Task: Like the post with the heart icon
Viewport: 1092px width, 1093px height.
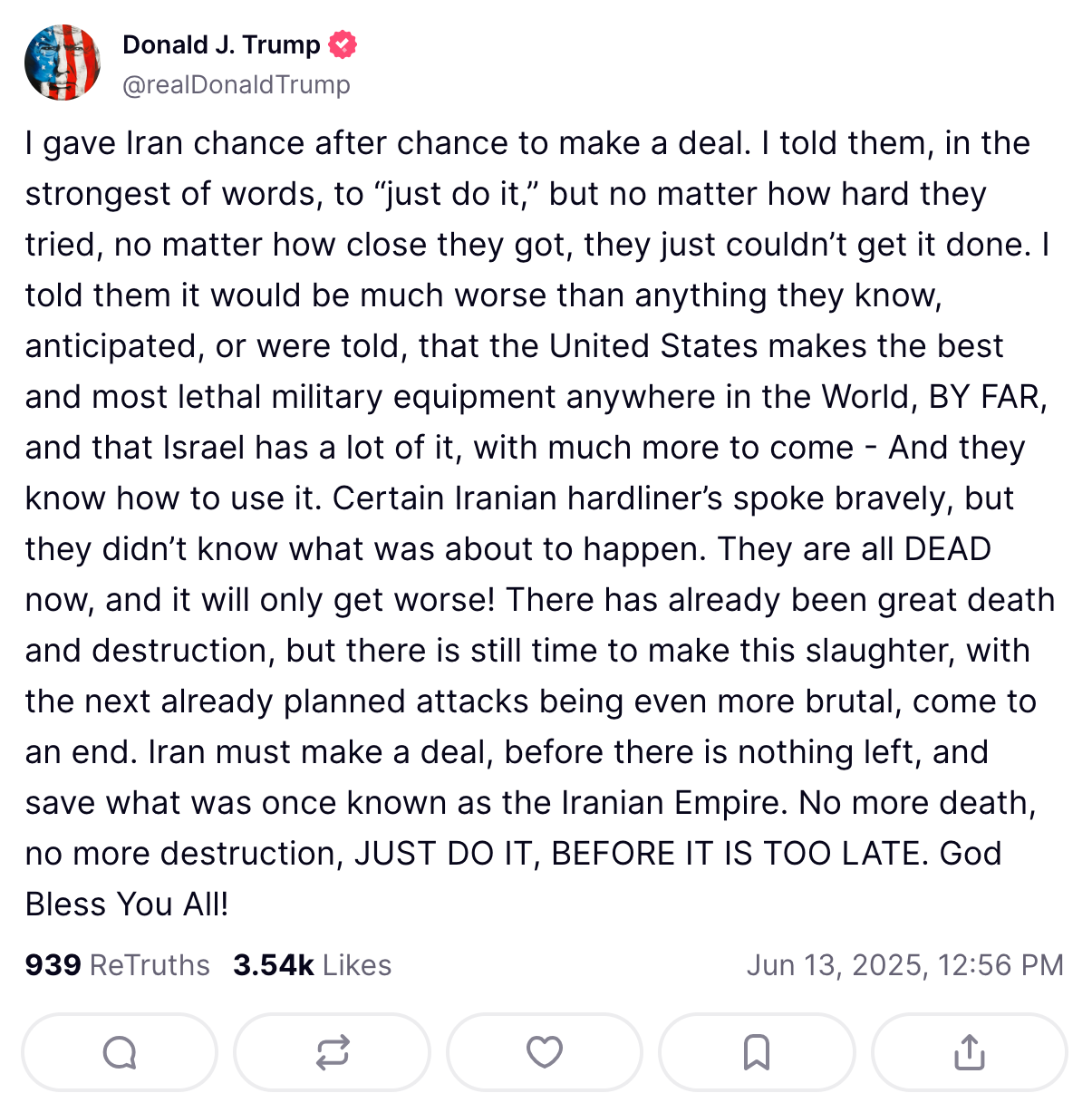Action: click(545, 1052)
